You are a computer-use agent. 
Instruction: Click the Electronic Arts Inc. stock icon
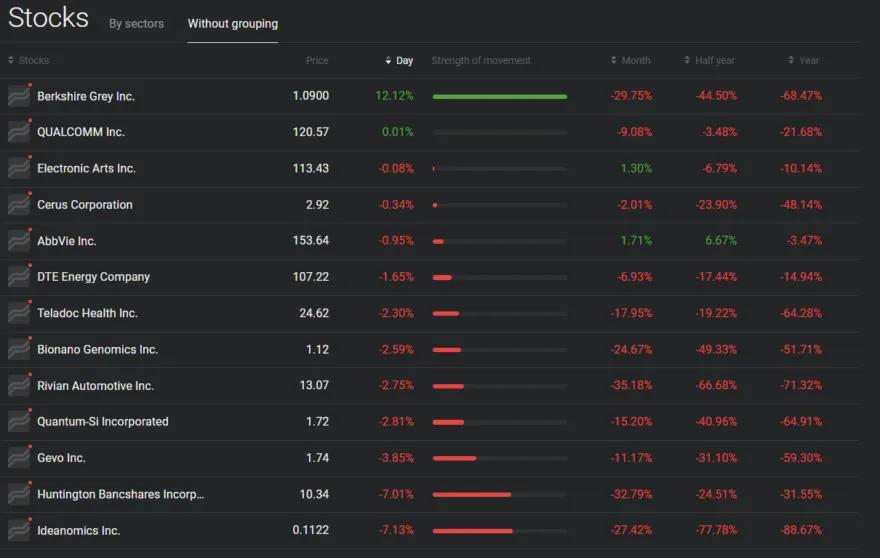19,168
